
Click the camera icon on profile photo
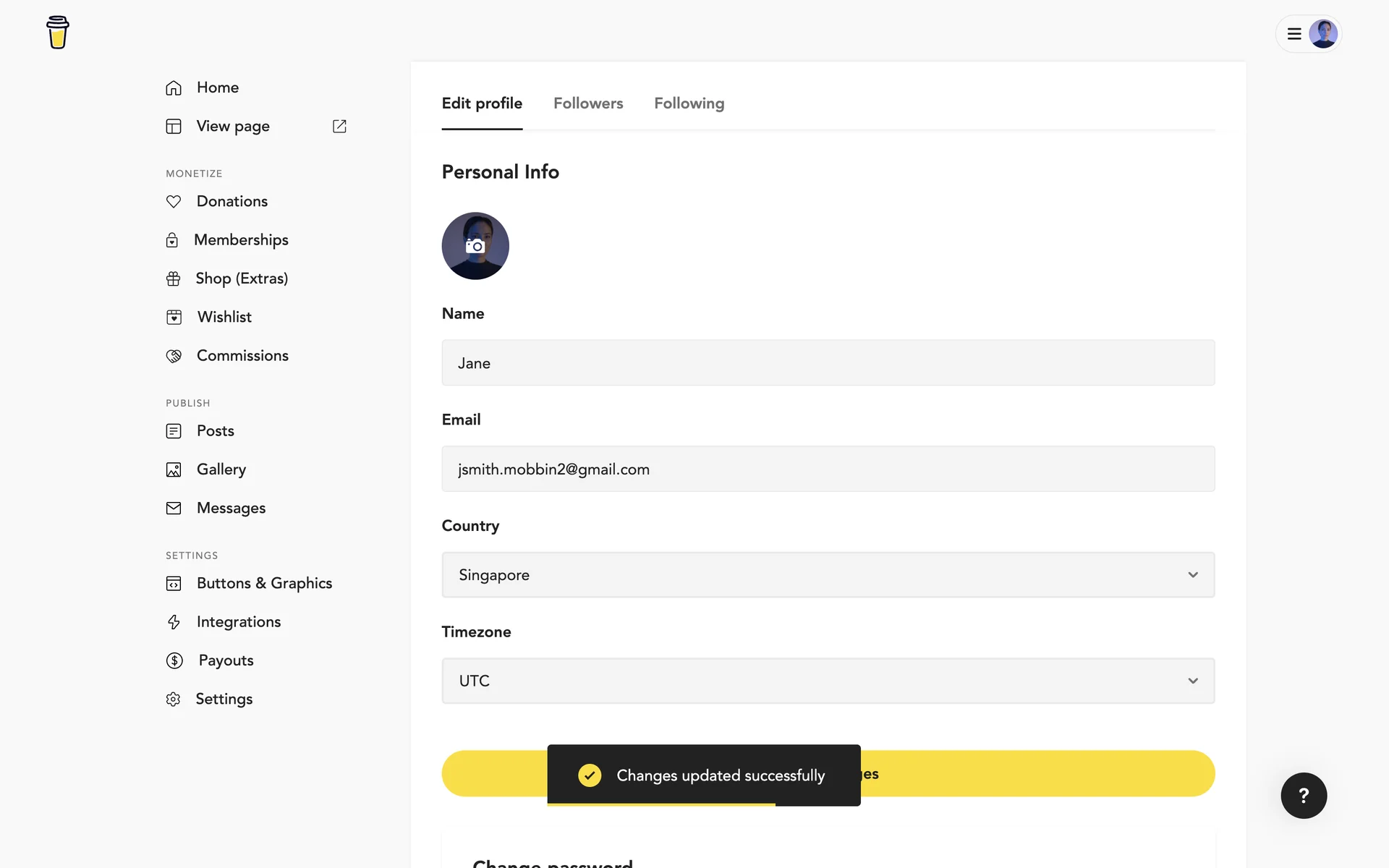[x=475, y=246]
